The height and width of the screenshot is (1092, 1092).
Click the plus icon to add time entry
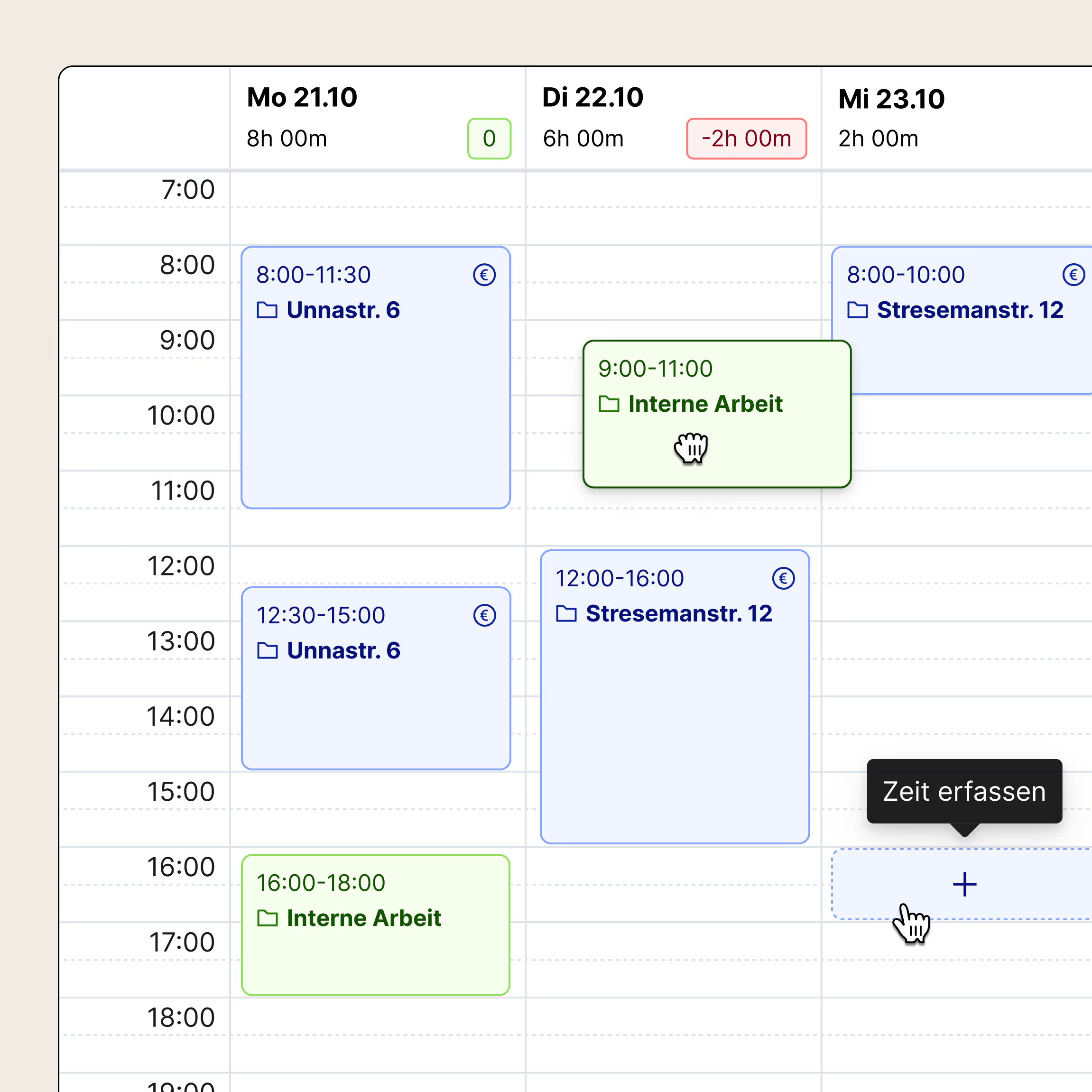pos(964,885)
